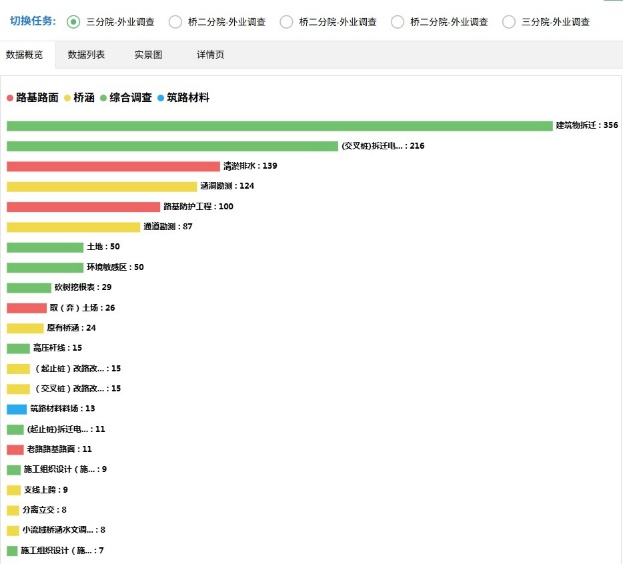Select the already-checked 三分院-外业调查 radio button
The width and height of the screenshot is (623, 564).
coord(73,21)
